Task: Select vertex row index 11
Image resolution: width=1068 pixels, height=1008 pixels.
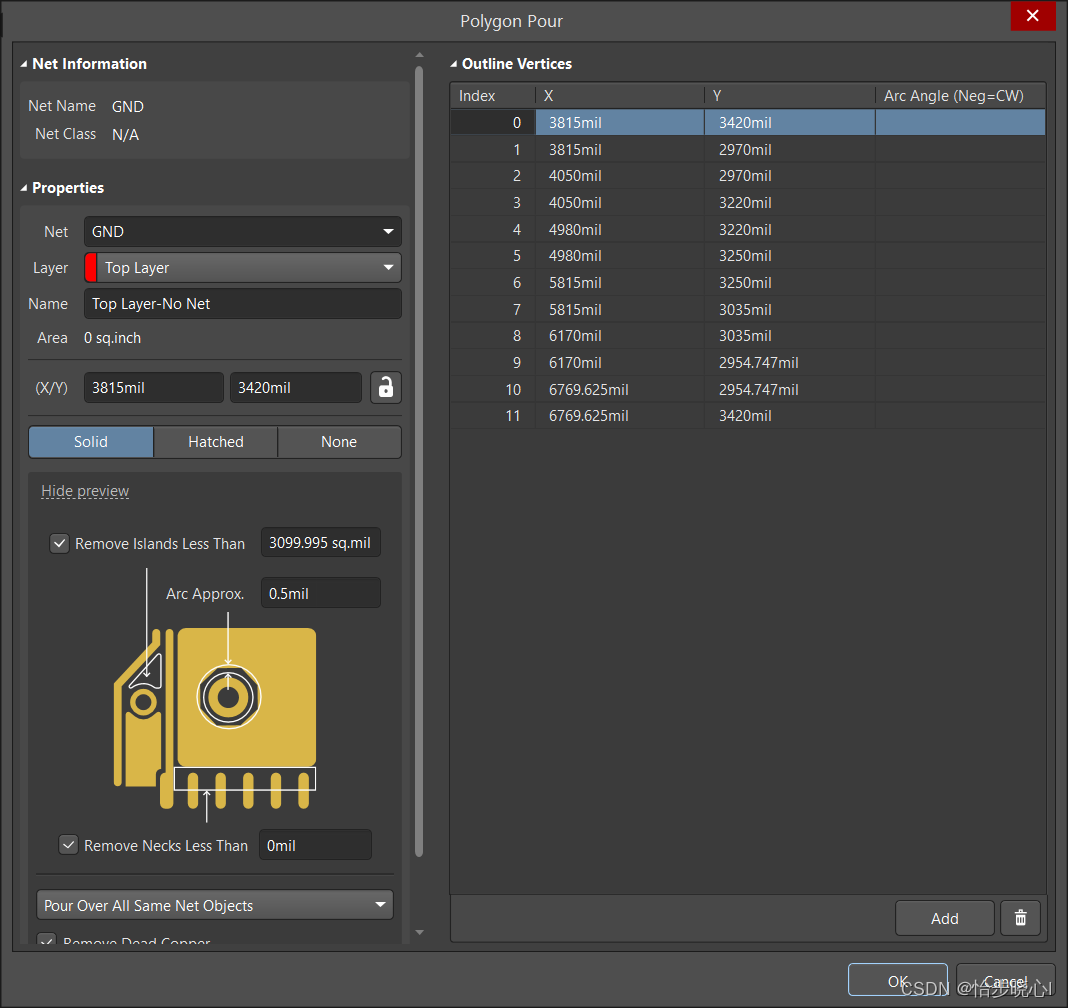Action: tap(748, 416)
